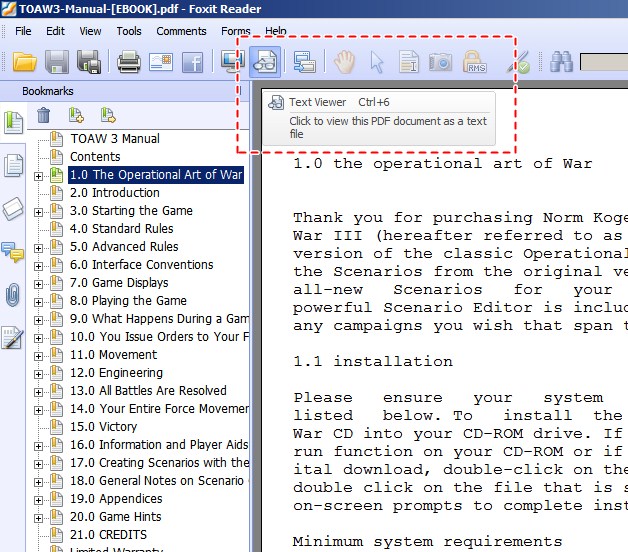Select the Hand tool
Screen dimensions: 628x552
pos(344,62)
